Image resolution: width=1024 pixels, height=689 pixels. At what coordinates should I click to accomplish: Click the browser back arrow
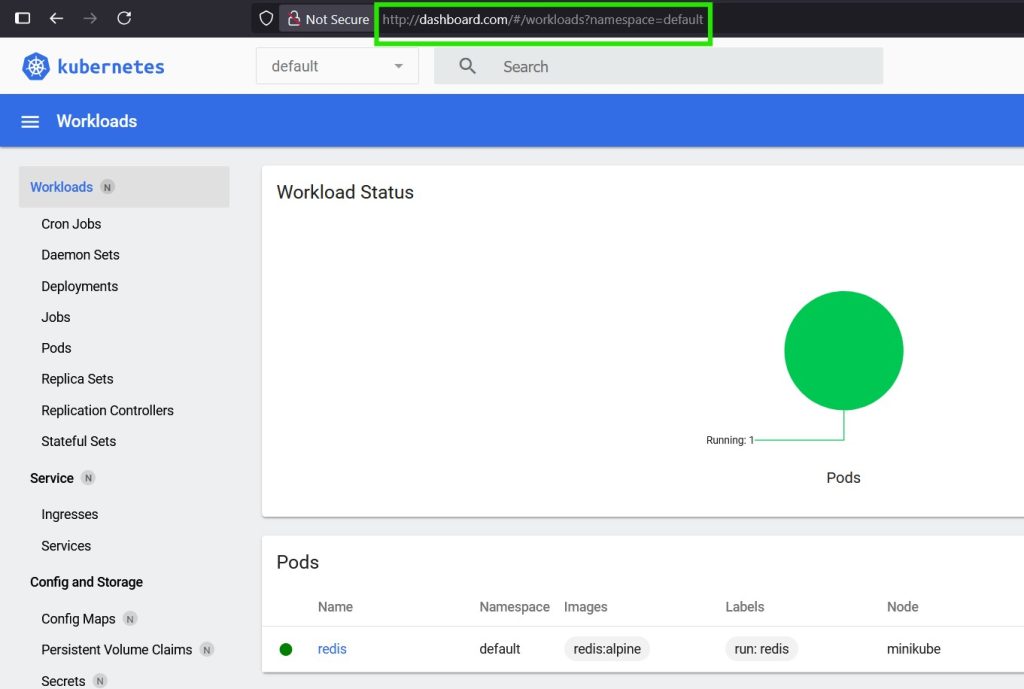click(56, 18)
